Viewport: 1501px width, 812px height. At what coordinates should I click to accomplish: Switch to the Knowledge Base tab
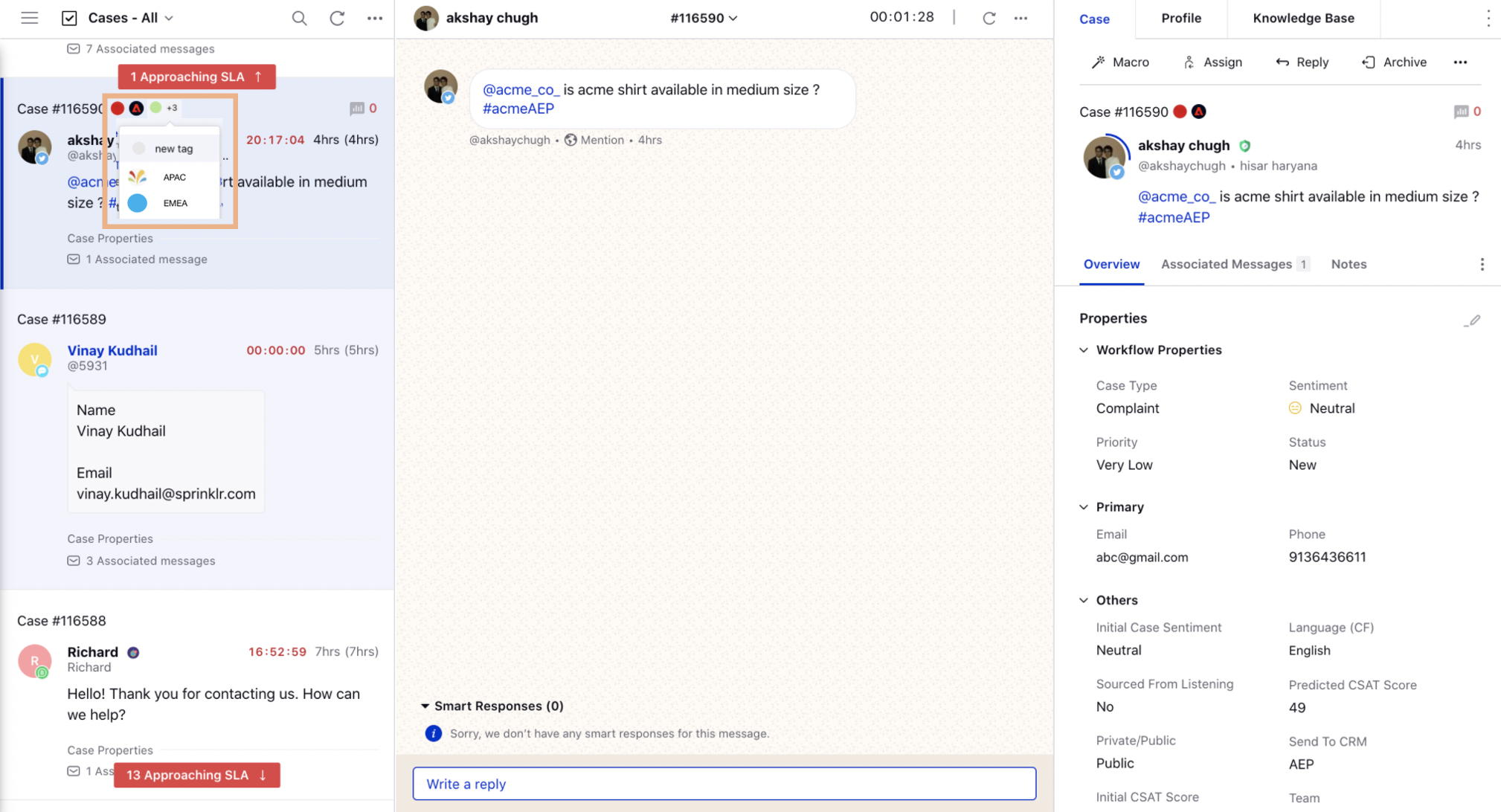(1304, 18)
